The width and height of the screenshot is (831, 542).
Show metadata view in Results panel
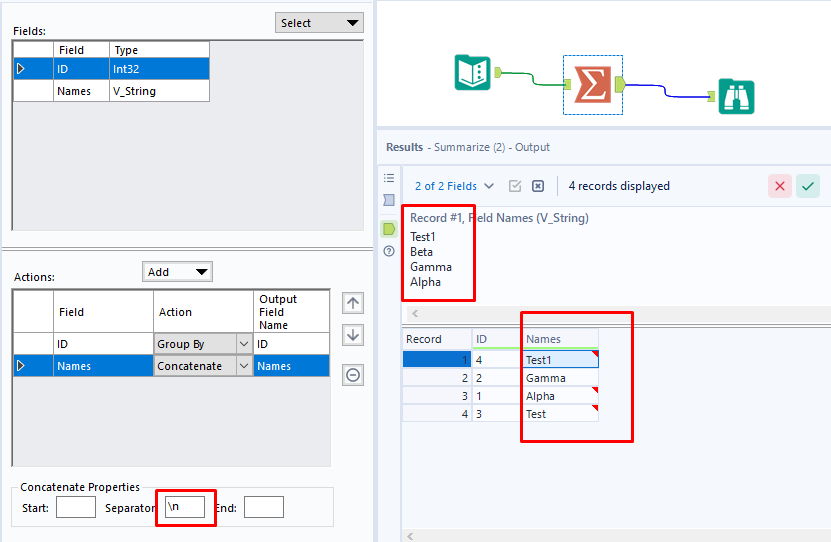(x=389, y=200)
